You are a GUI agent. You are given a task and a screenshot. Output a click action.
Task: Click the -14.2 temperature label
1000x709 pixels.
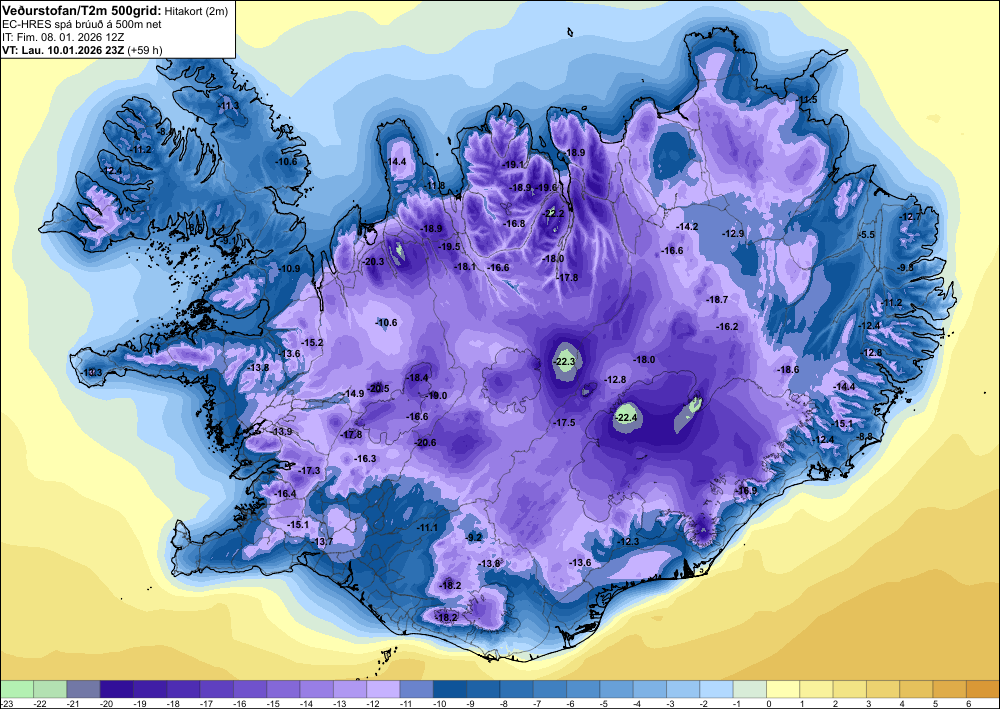click(687, 227)
